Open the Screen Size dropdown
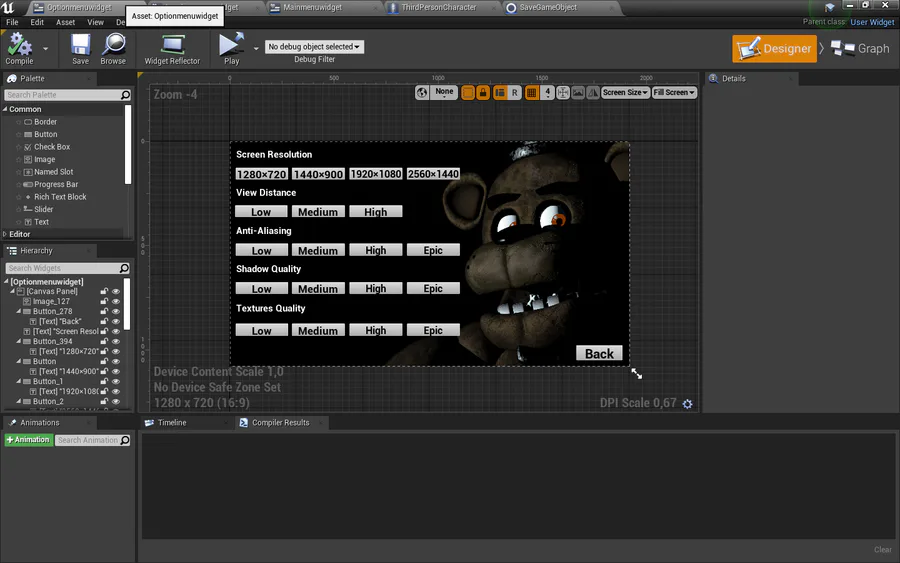 tap(625, 92)
